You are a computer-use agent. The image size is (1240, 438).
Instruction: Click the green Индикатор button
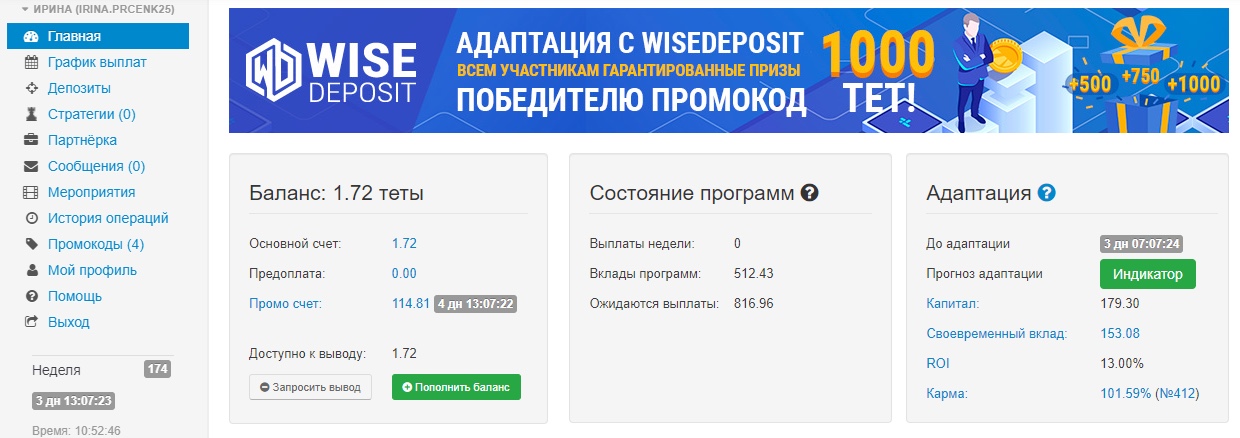click(1147, 274)
